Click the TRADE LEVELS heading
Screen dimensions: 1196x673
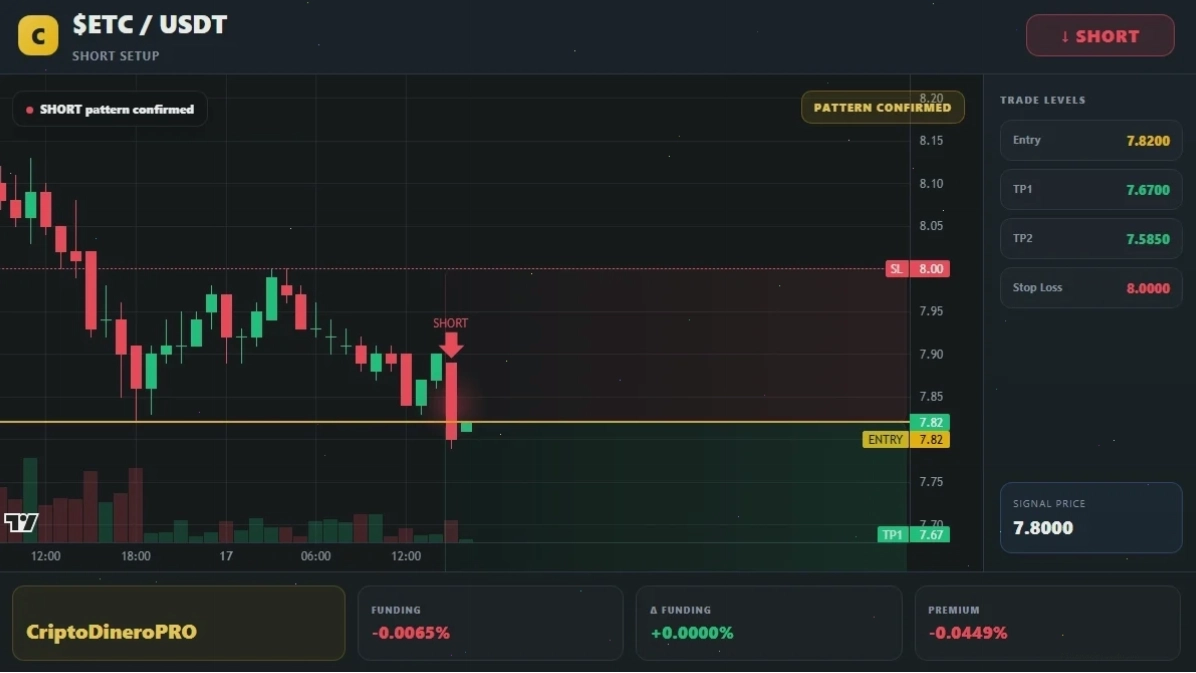point(1043,100)
